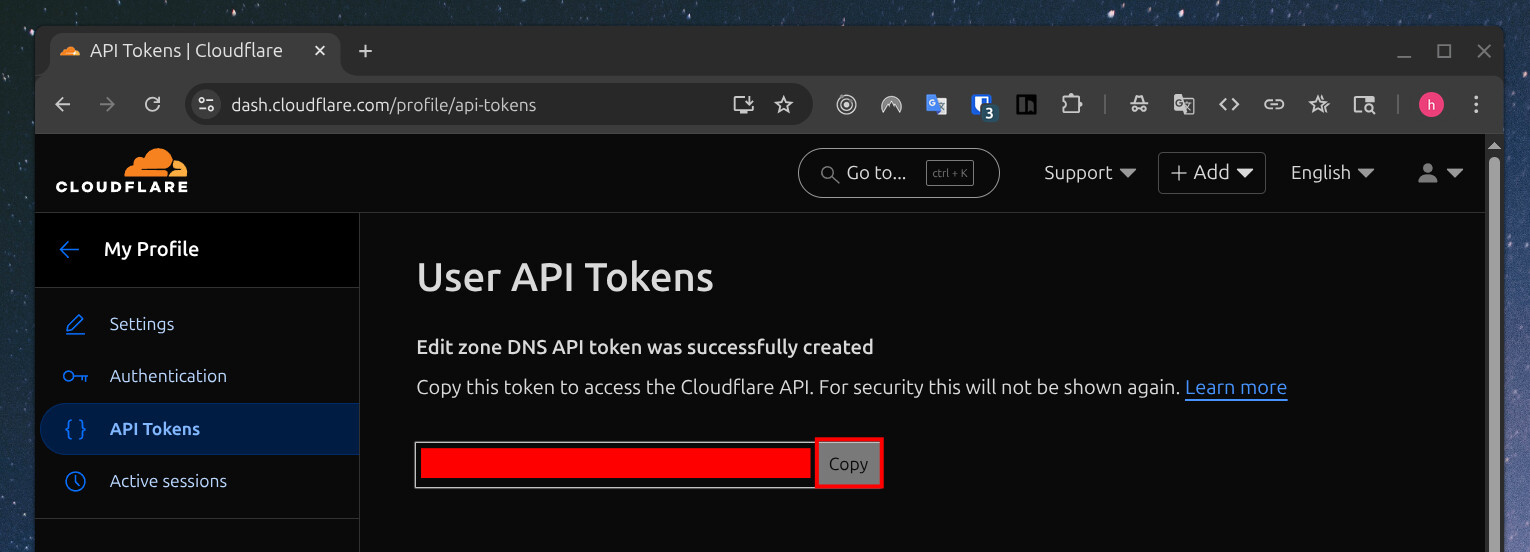Click the chain link toolbar icon
This screenshot has height=552, width=1530.
1274,104
